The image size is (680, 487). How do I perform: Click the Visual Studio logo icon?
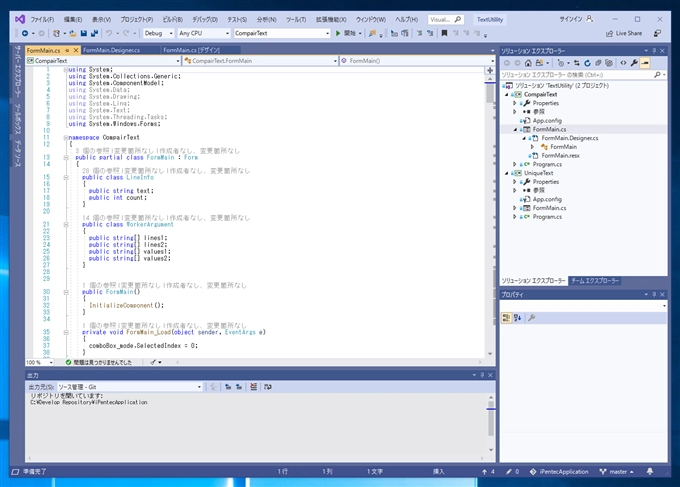[20, 19]
